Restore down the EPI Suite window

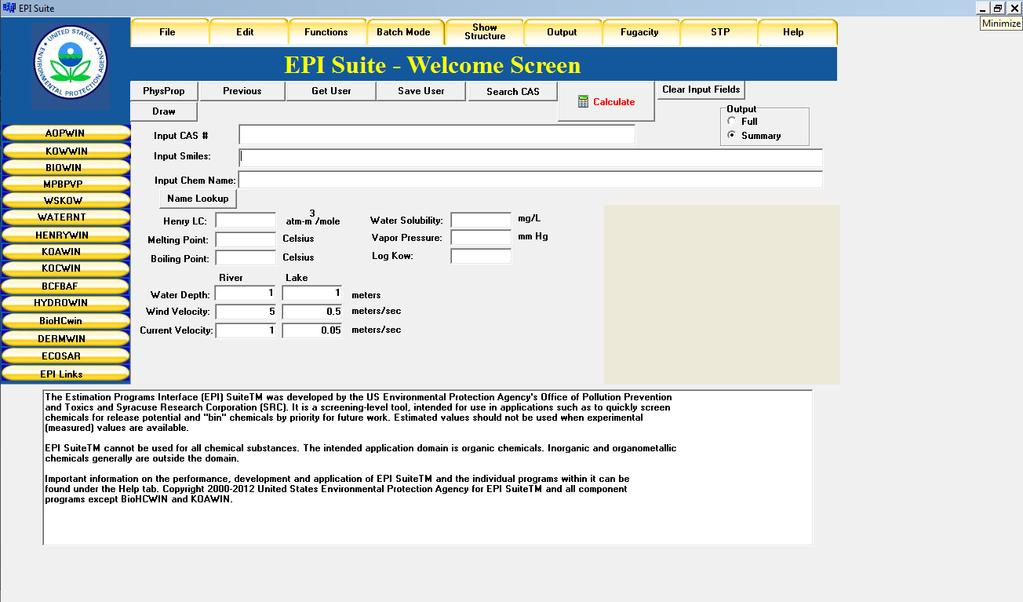pyautogui.click(x=998, y=8)
